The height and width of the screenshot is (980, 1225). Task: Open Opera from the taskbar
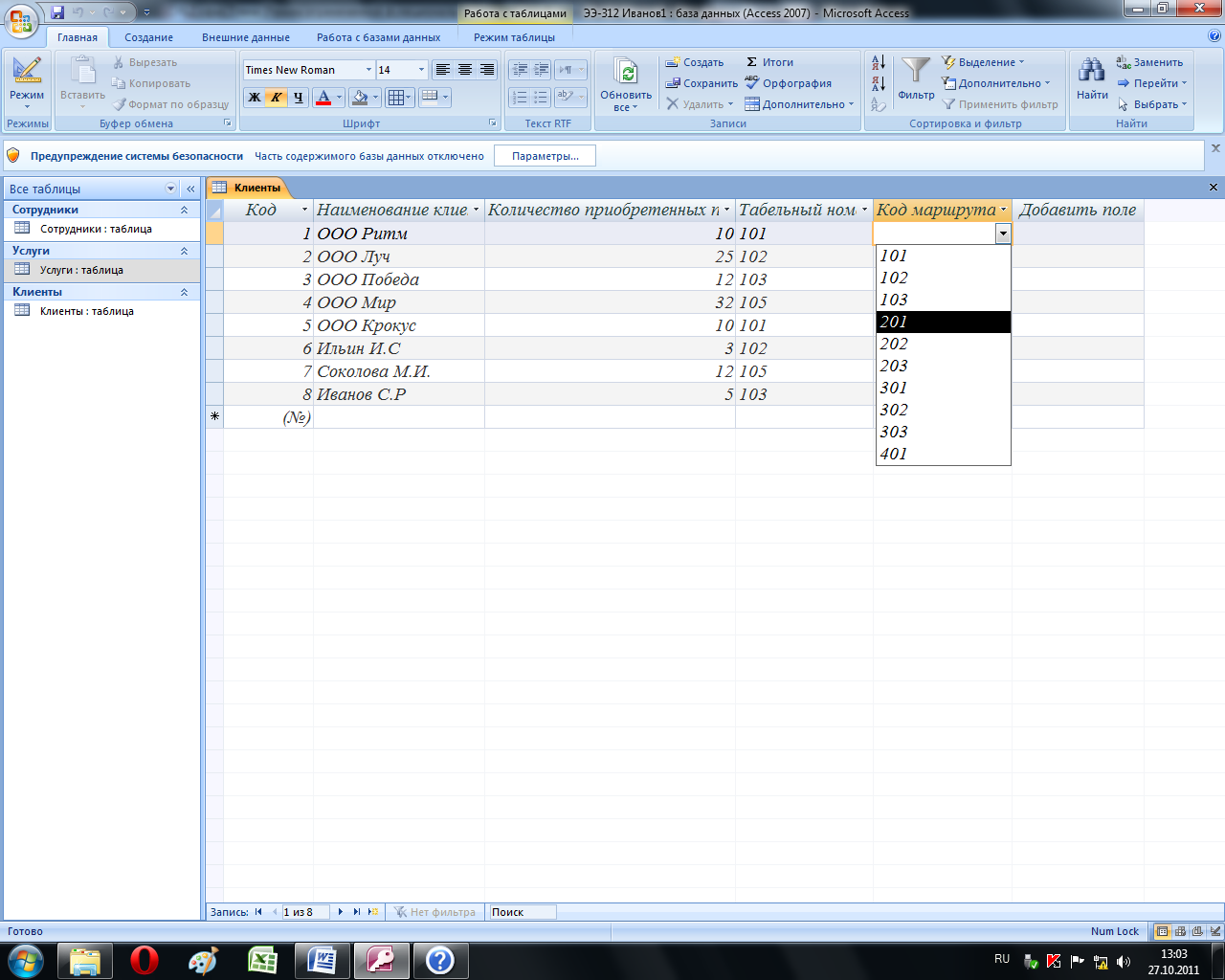(x=145, y=960)
